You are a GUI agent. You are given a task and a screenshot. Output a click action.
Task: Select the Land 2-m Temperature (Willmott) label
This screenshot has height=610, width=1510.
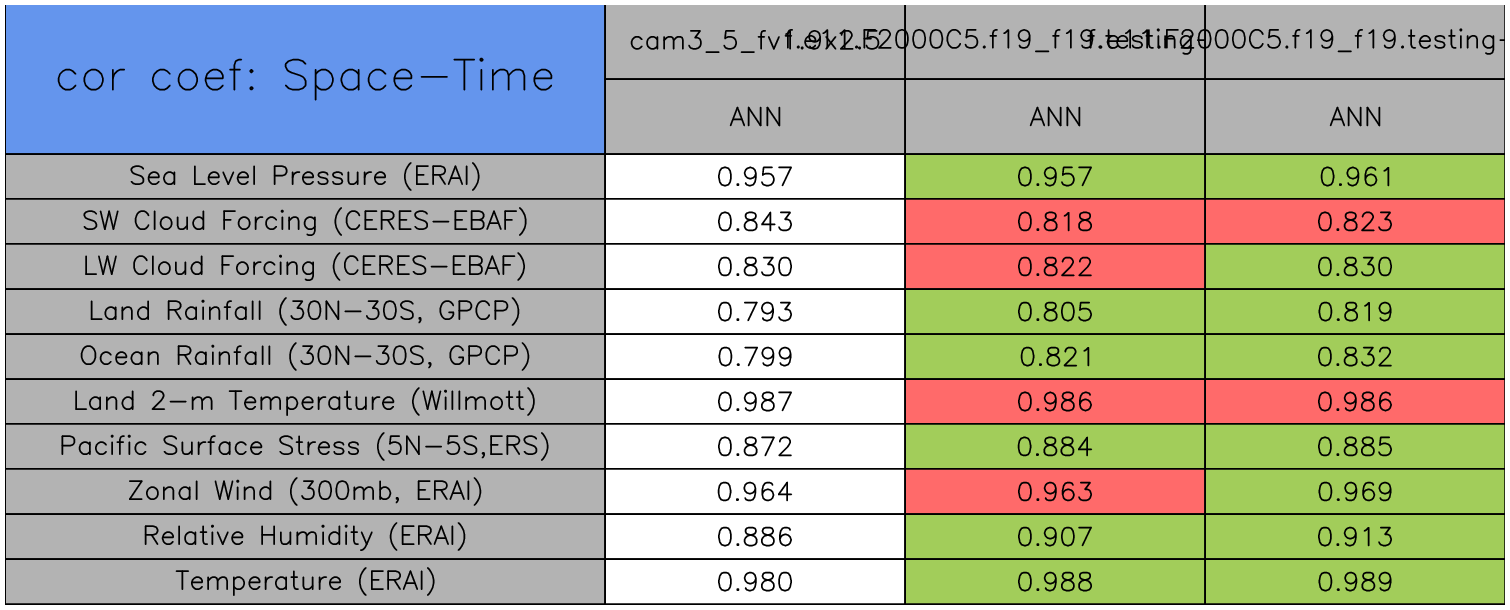(x=305, y=402)
